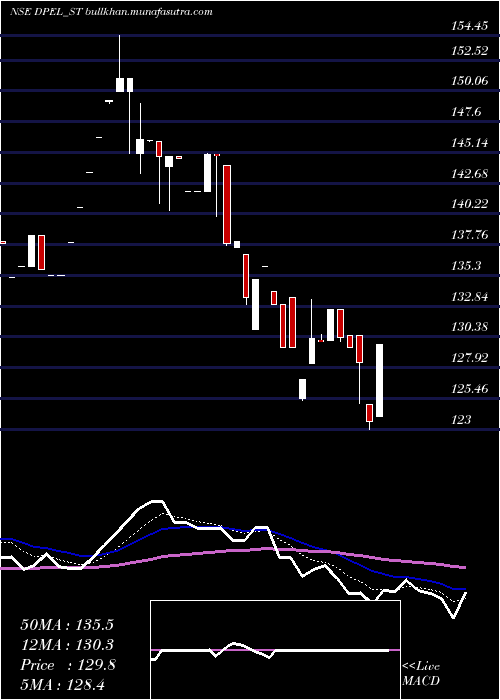Image resolution: width=500 pixels, height=700 pixels.
Task: Click the NSE DPEL_ST bullkhan.munafasutra.com title
Action: point(111,12)
